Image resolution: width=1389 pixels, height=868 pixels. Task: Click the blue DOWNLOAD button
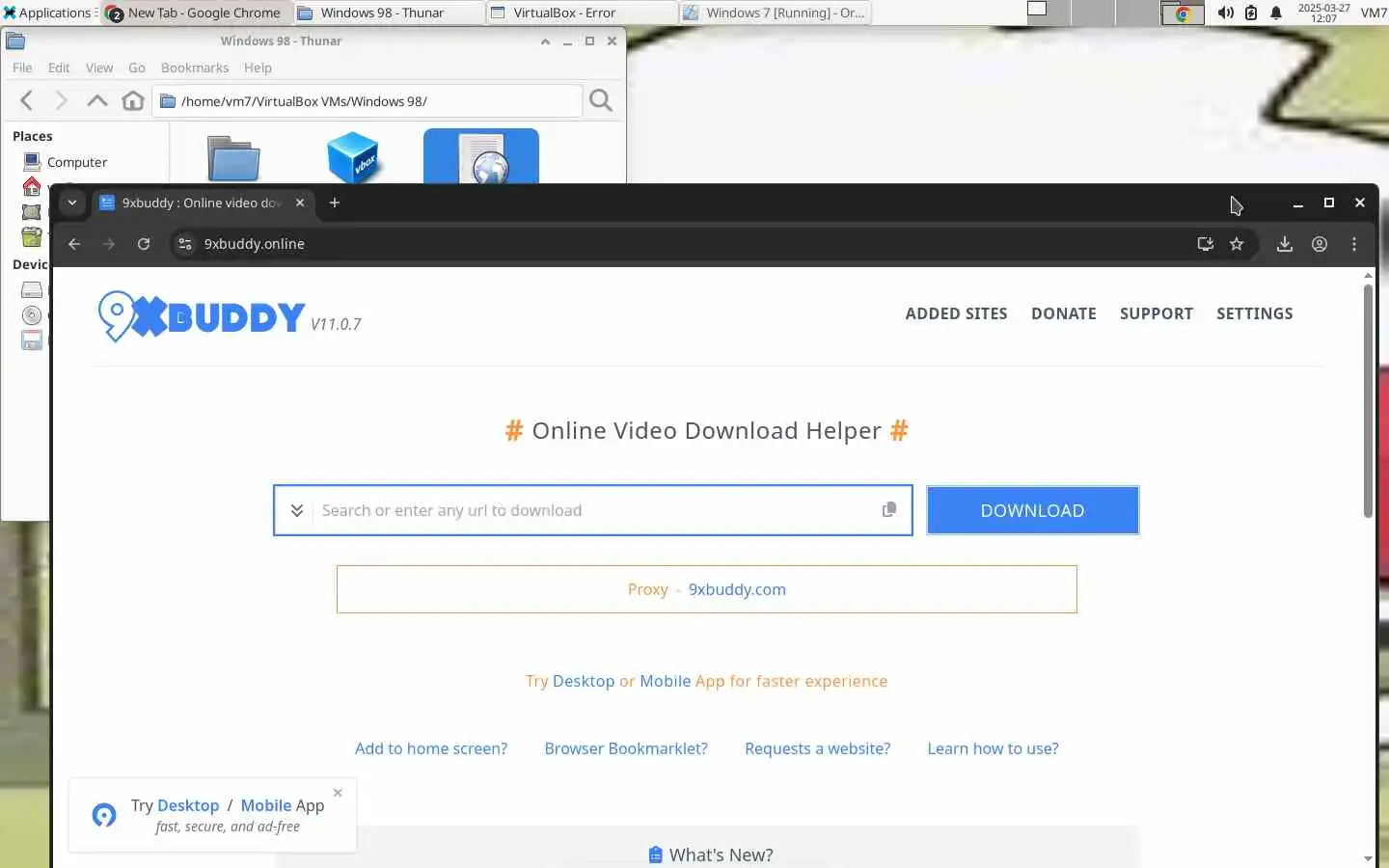pos(1032,510)
